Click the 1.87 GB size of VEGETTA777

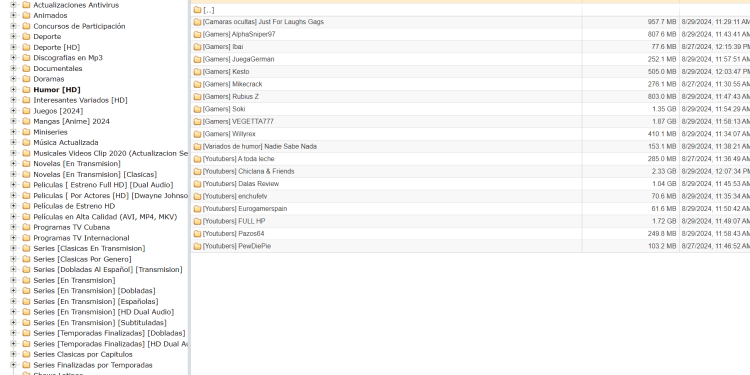(x=664, y=121)
